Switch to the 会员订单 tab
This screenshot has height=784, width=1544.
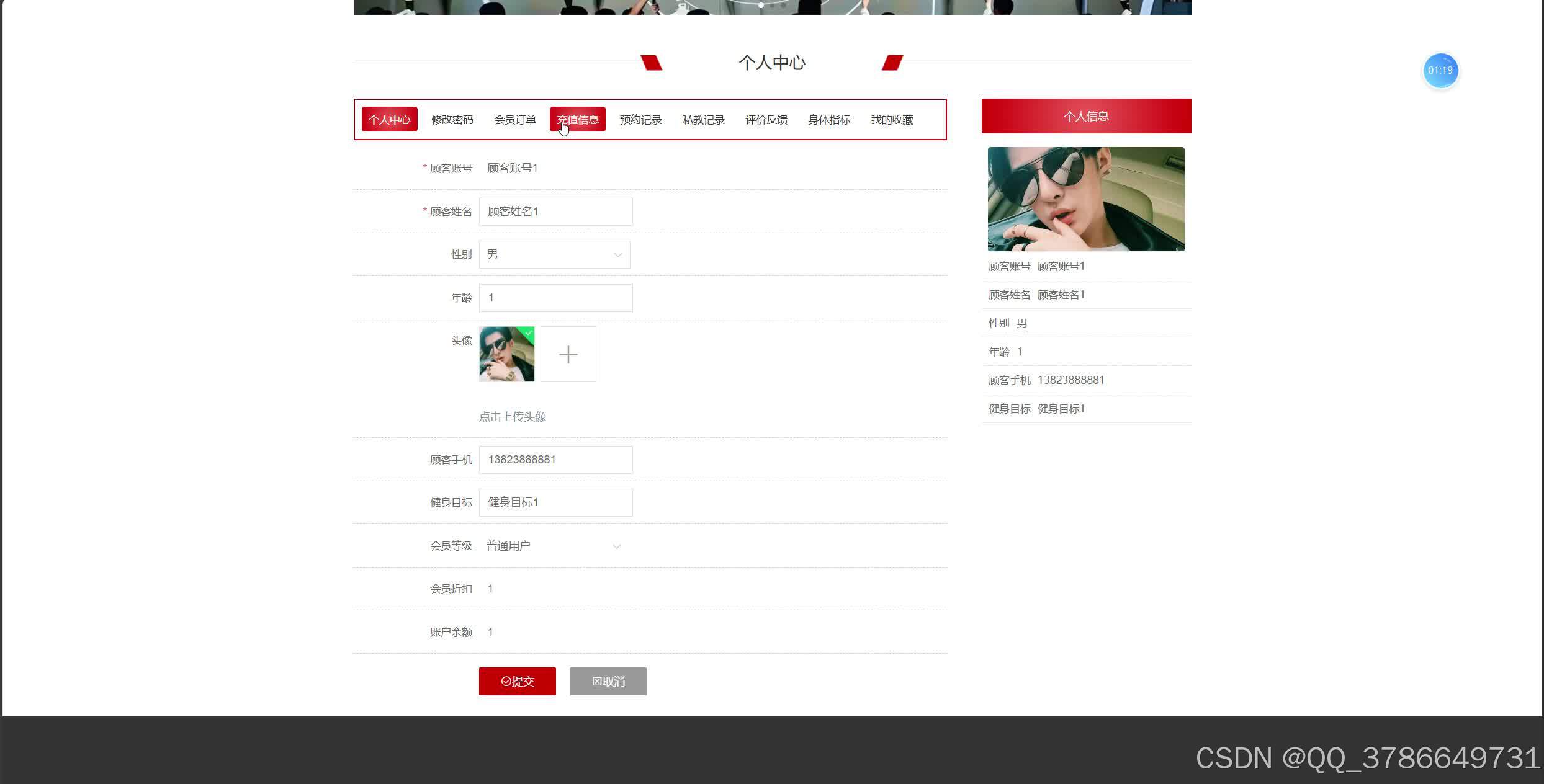click(x=515, y=119)
